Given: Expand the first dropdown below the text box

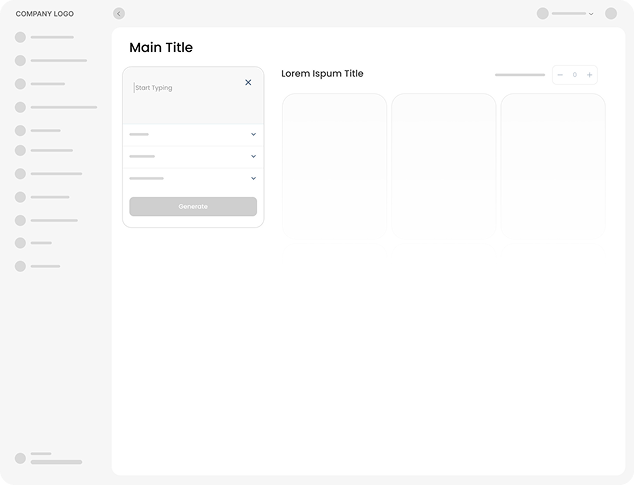Looking at the screenshot, I should pos(253,134).
